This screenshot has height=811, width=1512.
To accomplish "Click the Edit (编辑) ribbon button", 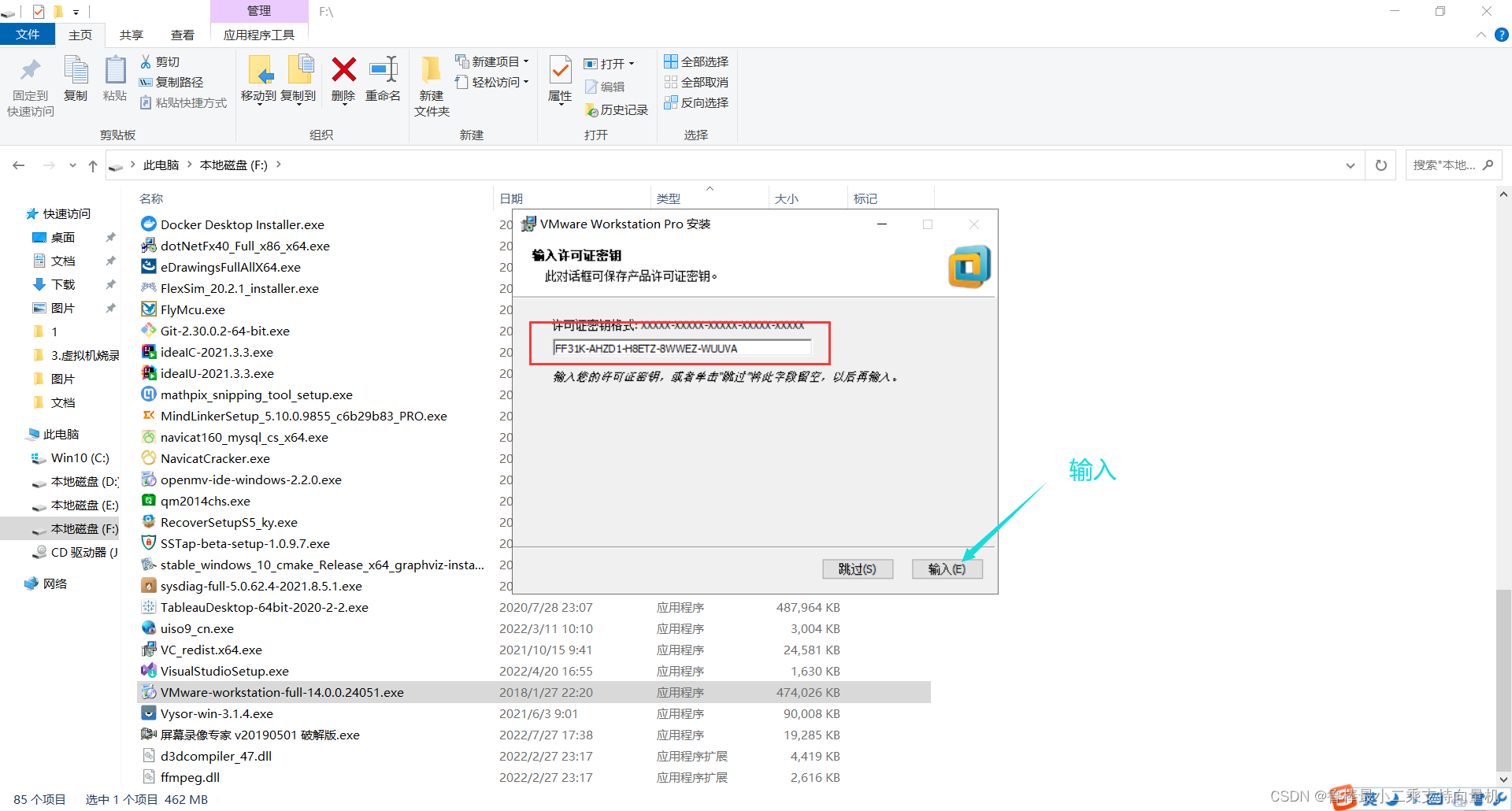I will tap(605, 87).
